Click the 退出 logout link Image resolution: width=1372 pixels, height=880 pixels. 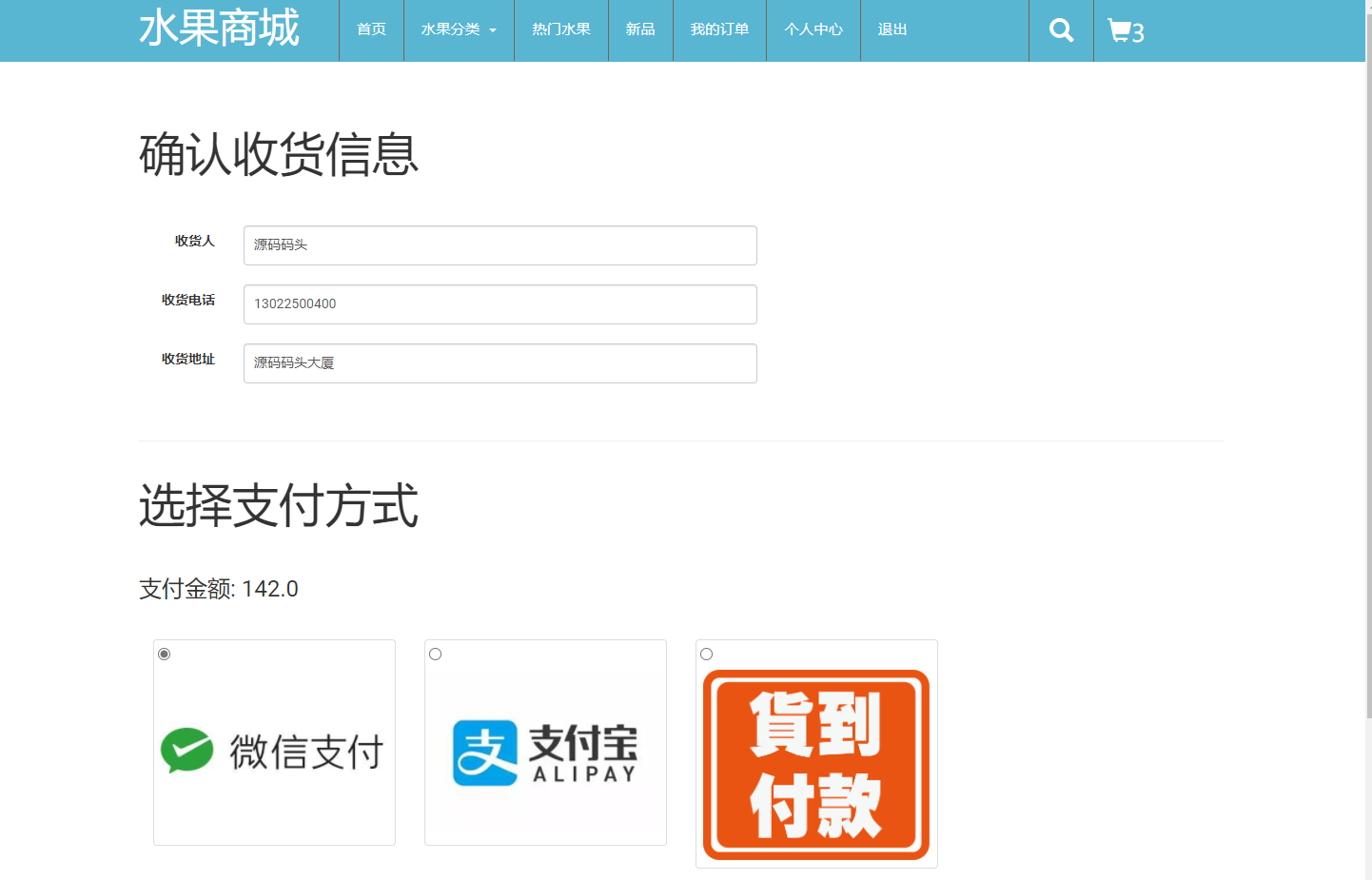[892, 29]
